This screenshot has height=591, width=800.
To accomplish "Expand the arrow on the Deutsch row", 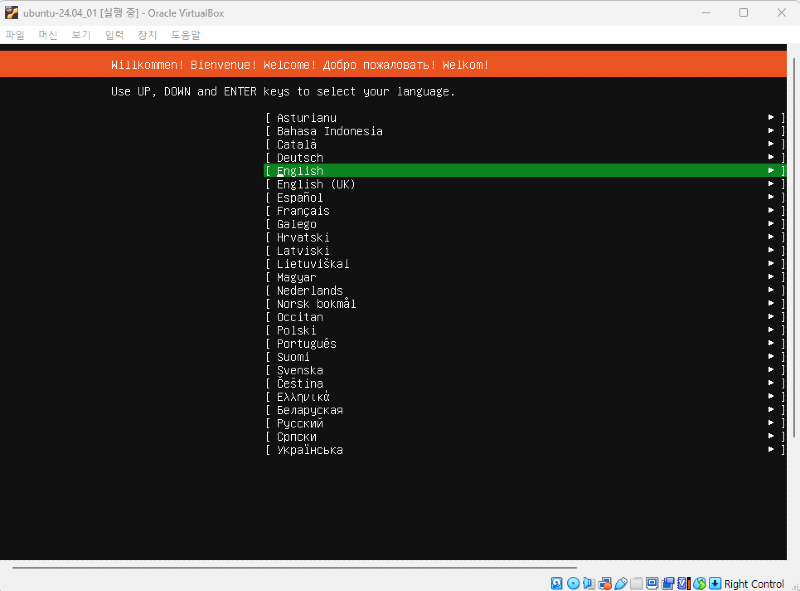I will [x=771, y=158].
